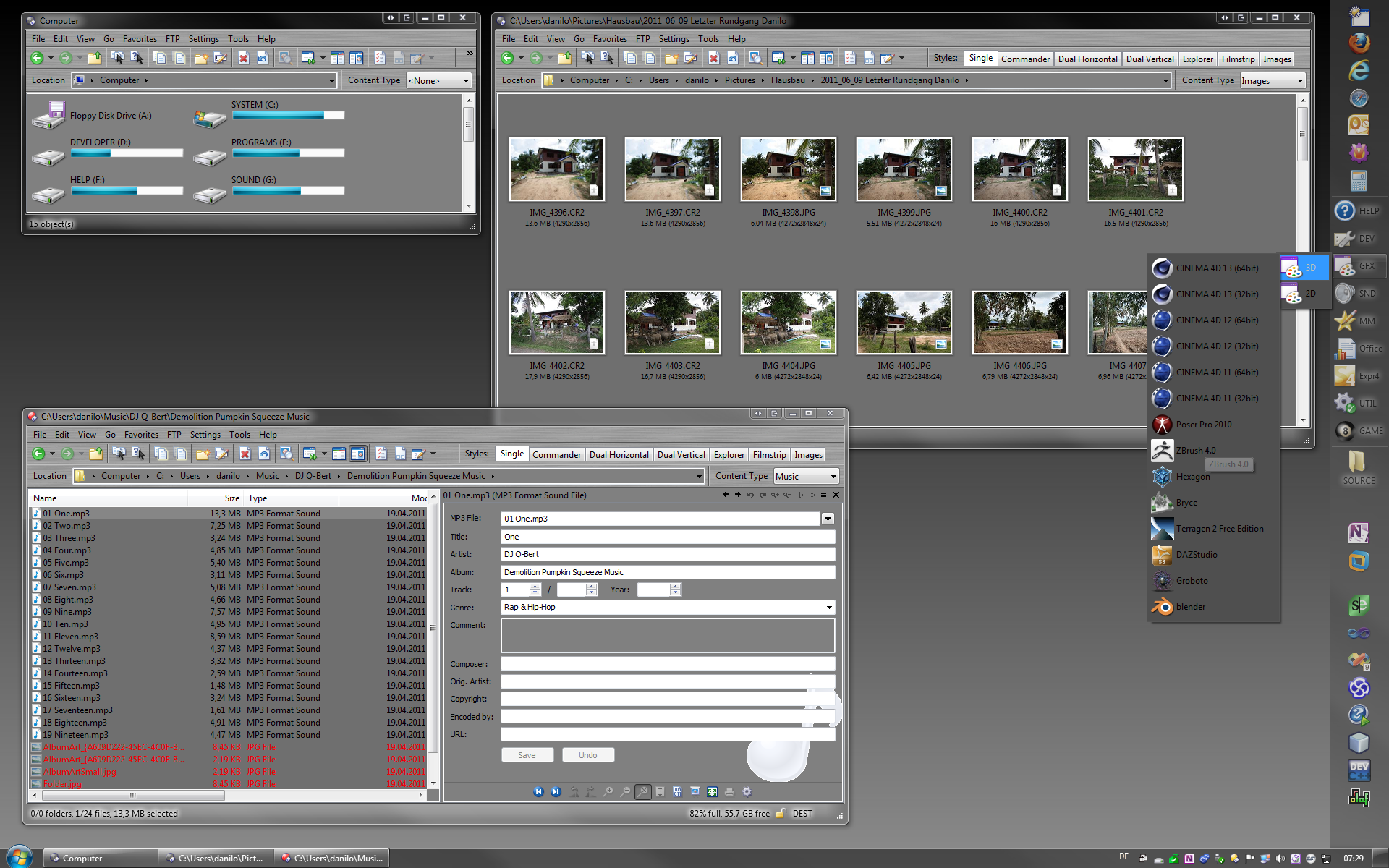Click the New Folder icon in the Pictures window toolbar
The image size is (1389, 868).
coord(671,58)
